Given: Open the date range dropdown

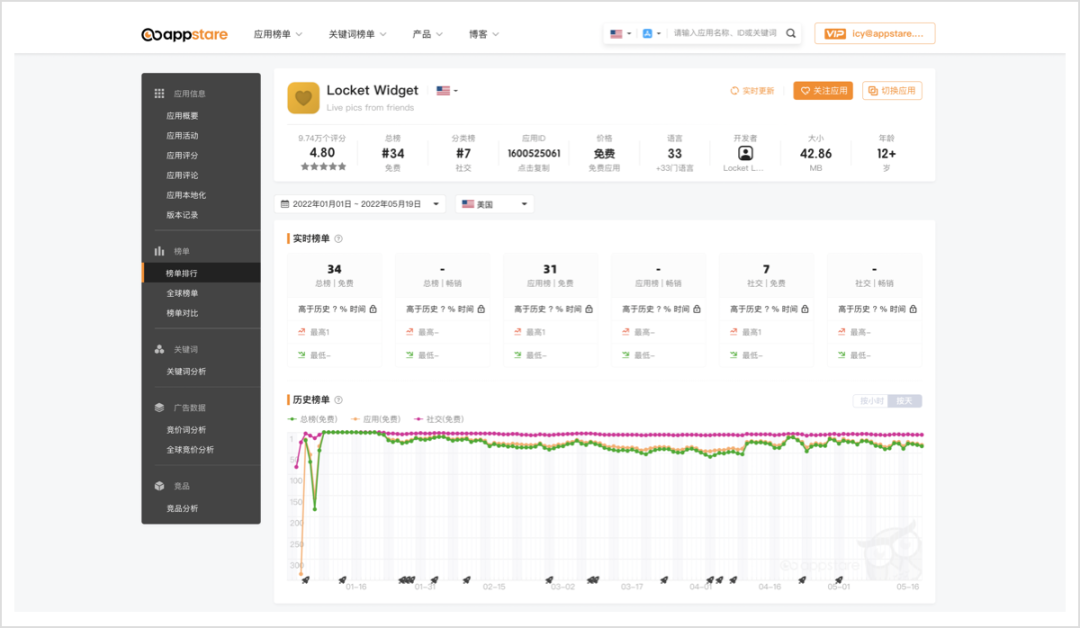Looking at the screenshot, I should pyautogui.click(x=360, y=204).
